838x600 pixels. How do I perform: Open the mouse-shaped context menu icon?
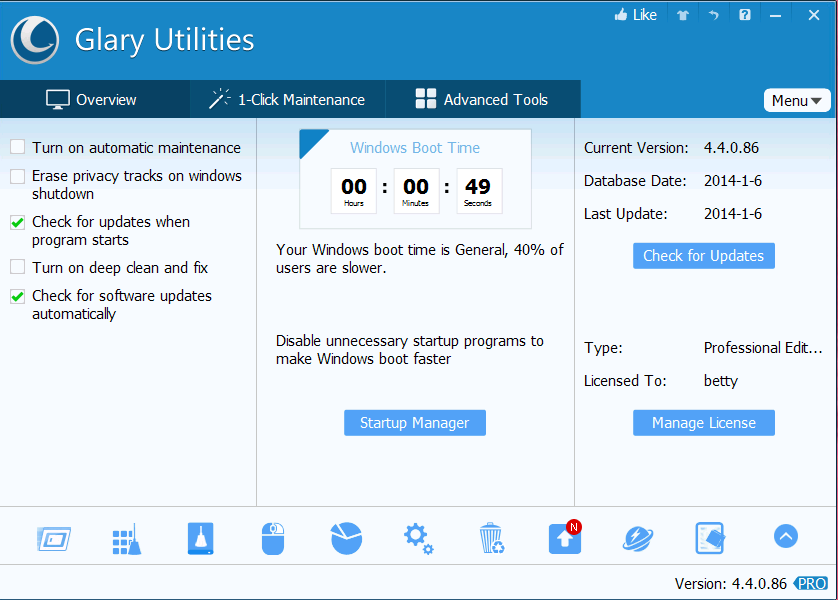point(273,539)
